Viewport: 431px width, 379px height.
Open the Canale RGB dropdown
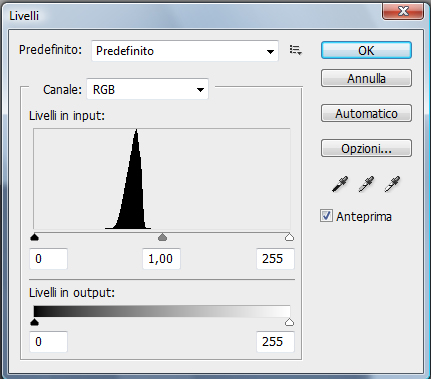pos(147,89)
